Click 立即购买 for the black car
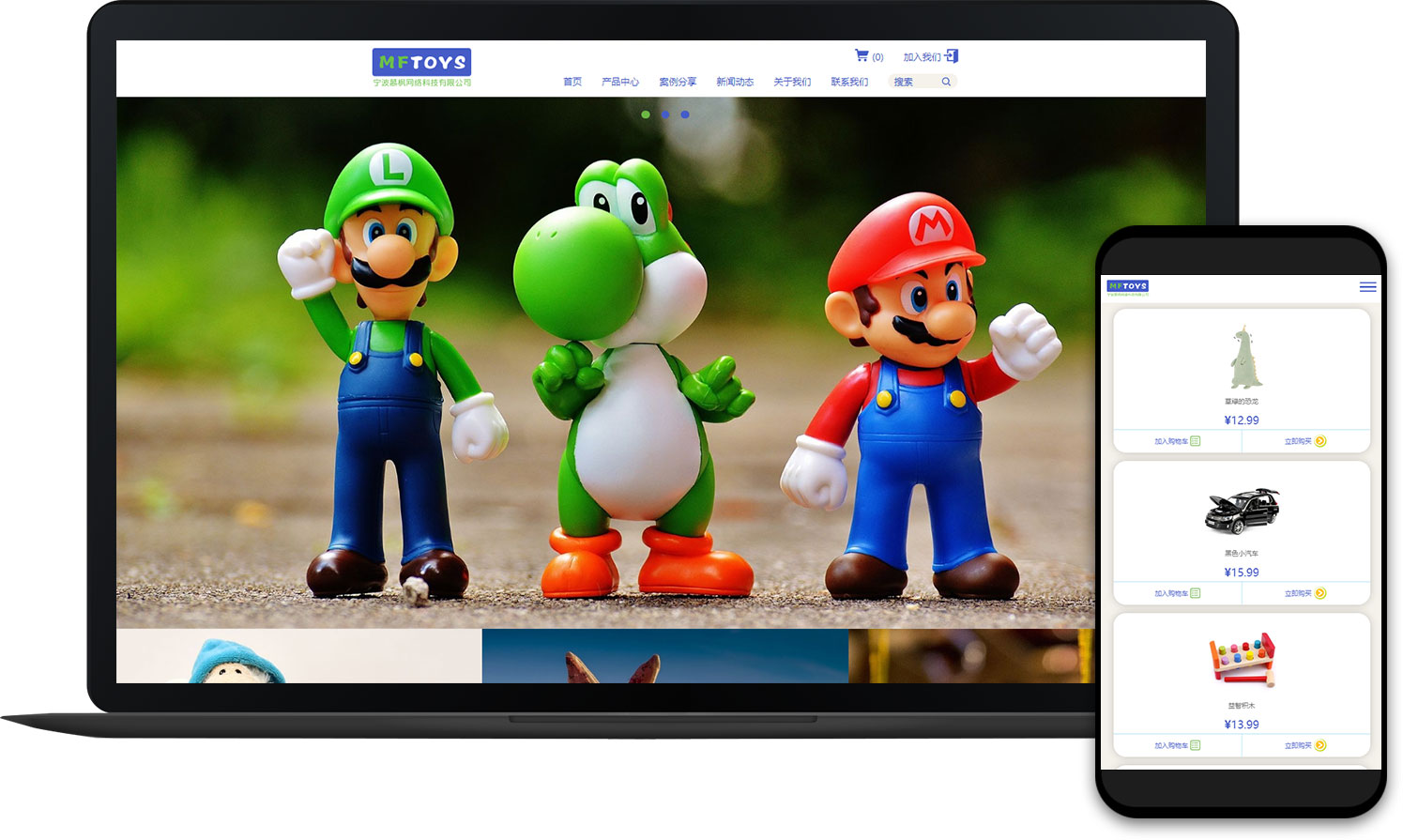 pyautogui.click(x=1298, y=593)
